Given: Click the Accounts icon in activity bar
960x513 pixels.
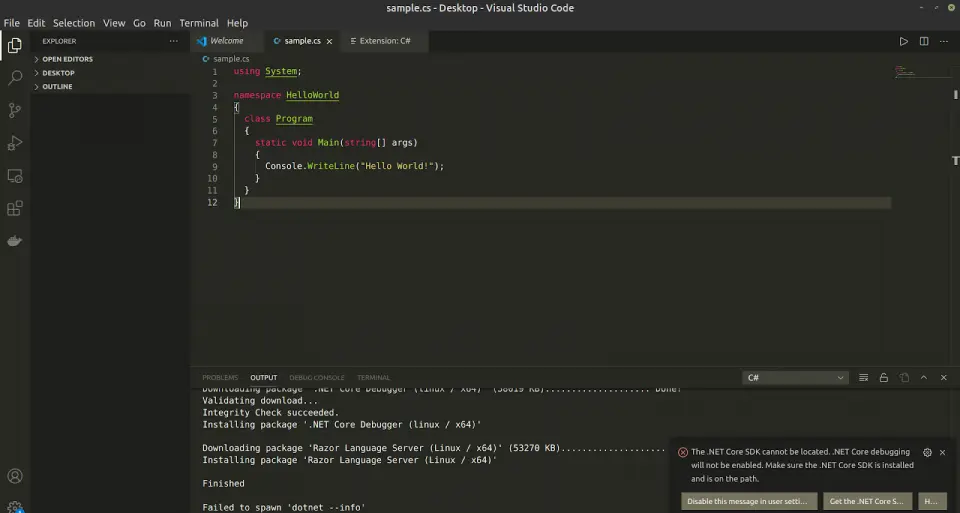Looking at the screenshot, I should click(15, 476).
